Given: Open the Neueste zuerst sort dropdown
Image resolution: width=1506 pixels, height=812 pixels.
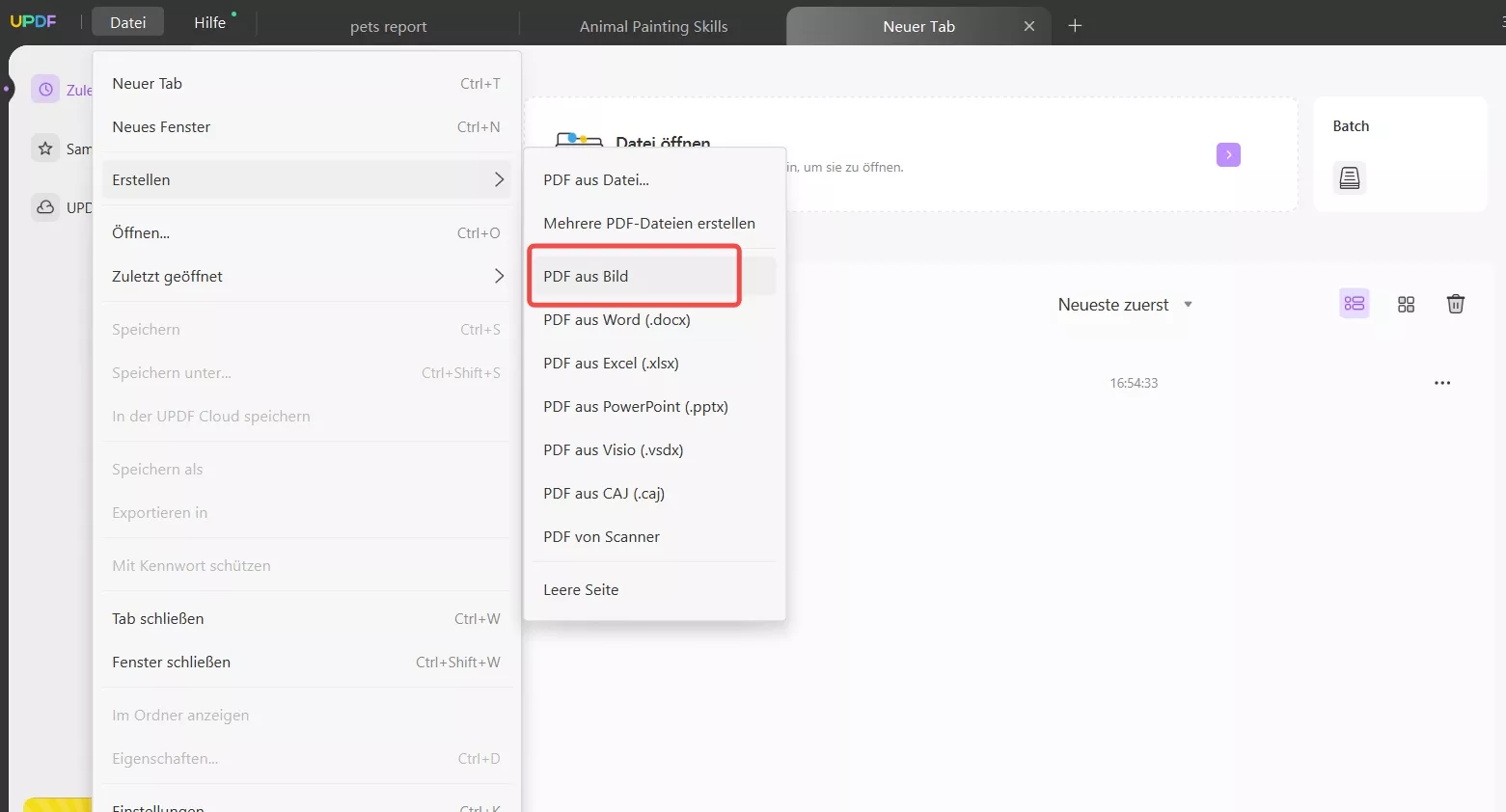Looking at the screenshot, I should click(x=1125, y=305).
